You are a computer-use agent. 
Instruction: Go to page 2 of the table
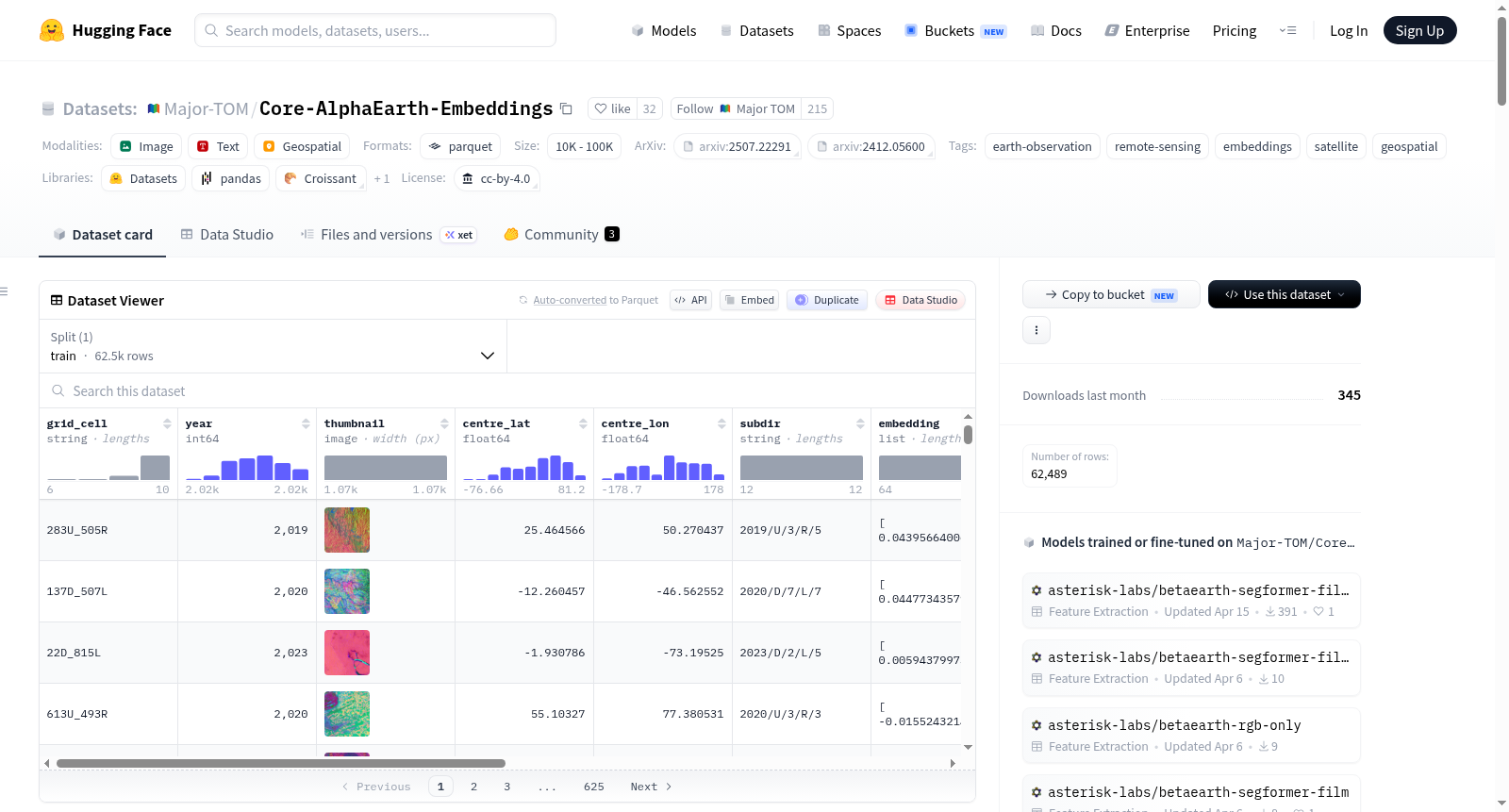tap(473, 787)
